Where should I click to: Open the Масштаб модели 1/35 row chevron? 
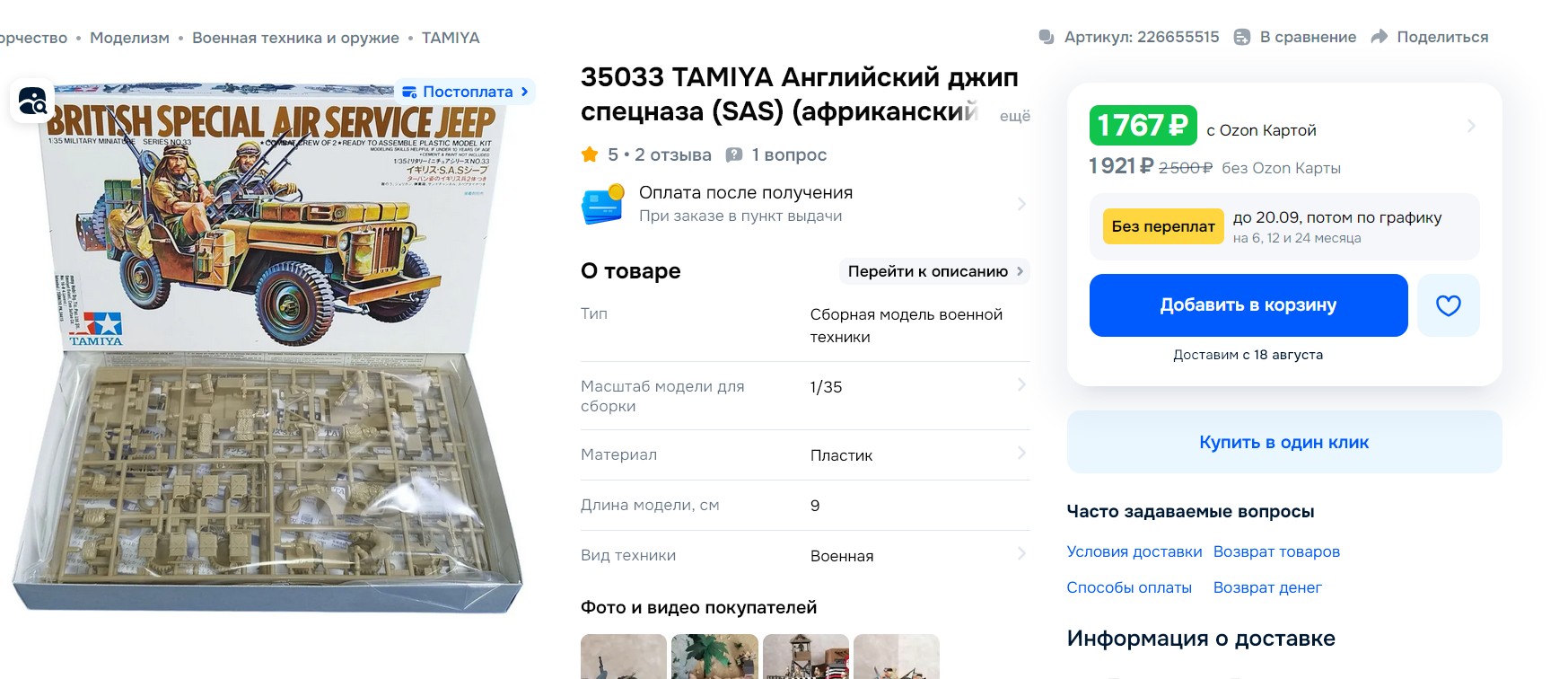[1021, 385]
